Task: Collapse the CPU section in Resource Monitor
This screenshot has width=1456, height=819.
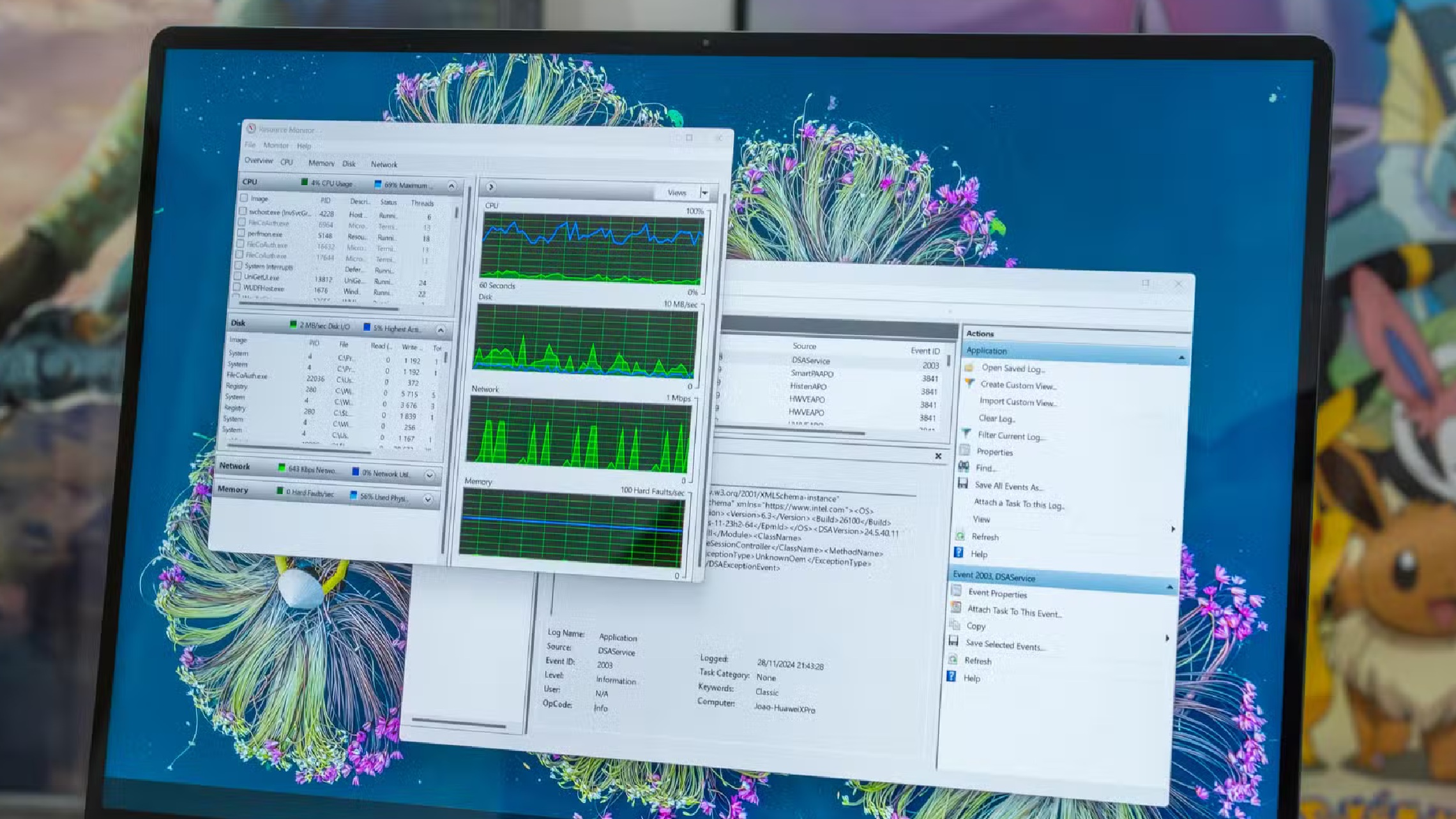Action: (x=451, y=186)
